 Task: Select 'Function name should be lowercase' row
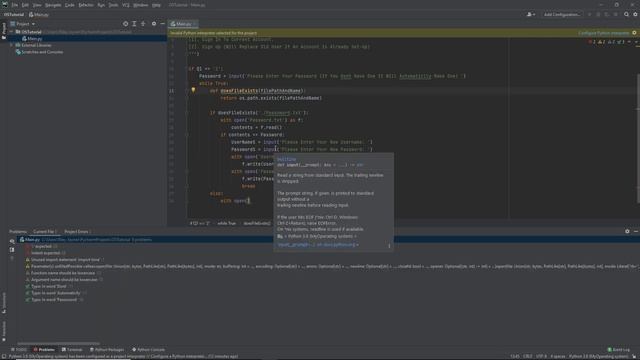(63, 273)
